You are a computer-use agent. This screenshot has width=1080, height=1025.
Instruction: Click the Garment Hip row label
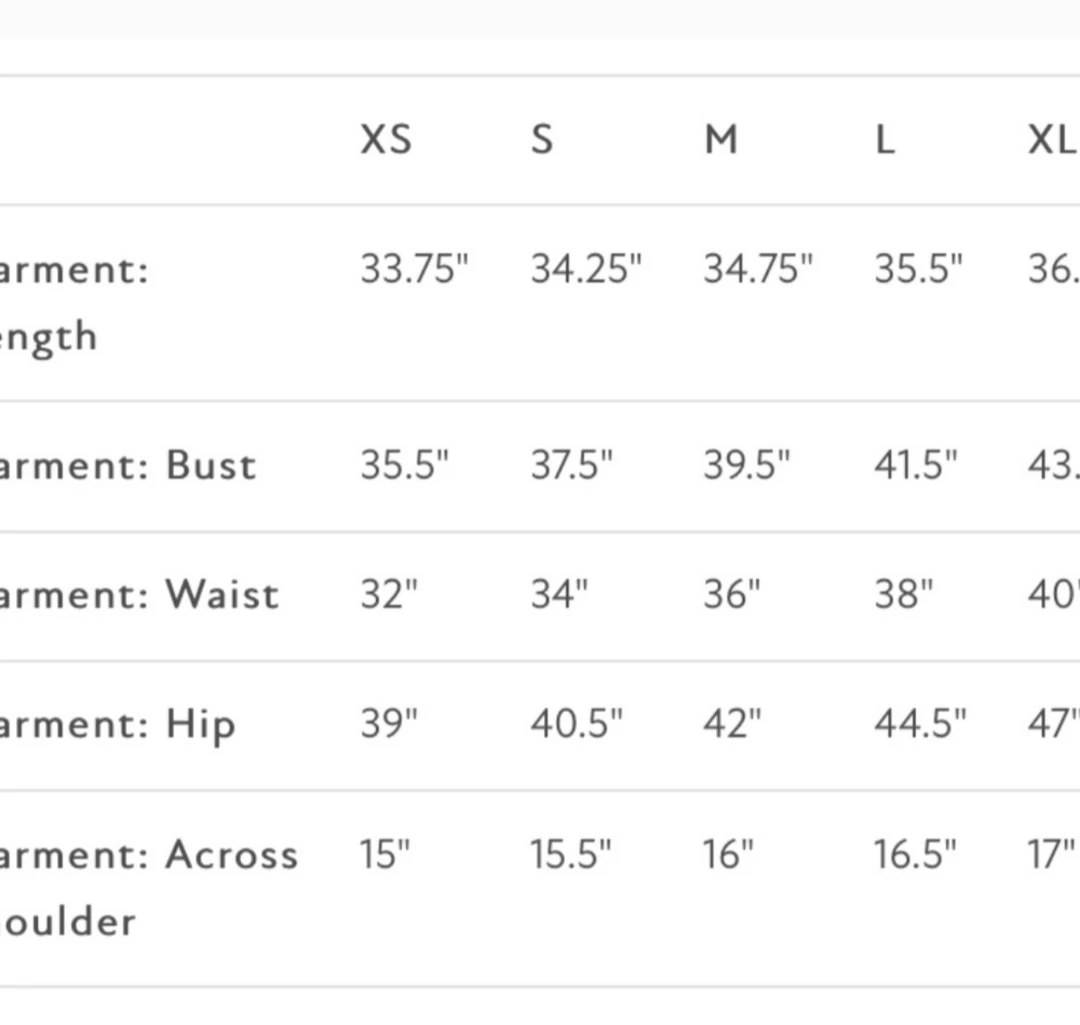tap(118, 725)
